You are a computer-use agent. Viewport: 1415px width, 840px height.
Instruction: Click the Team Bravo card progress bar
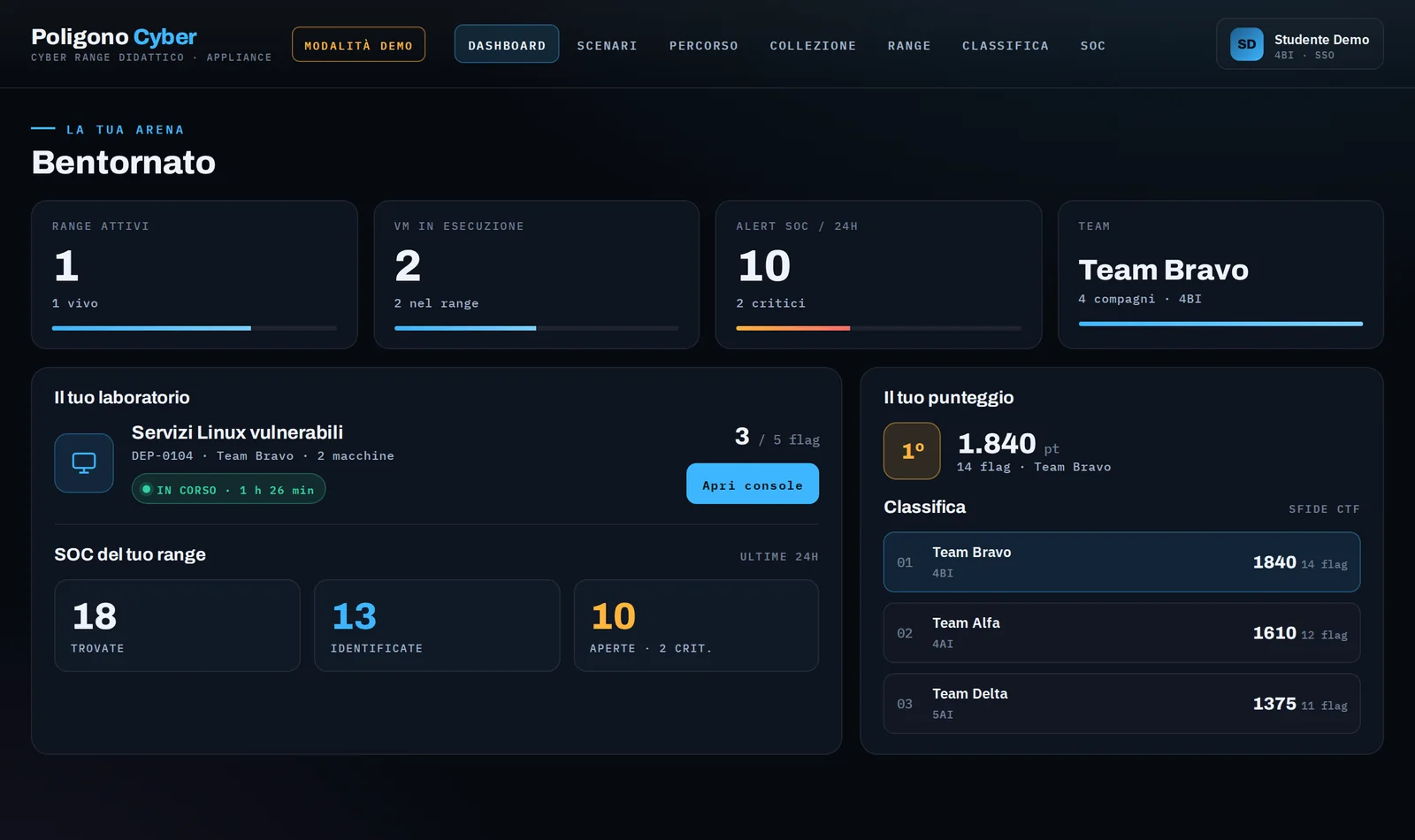[x=1220, y=324]
